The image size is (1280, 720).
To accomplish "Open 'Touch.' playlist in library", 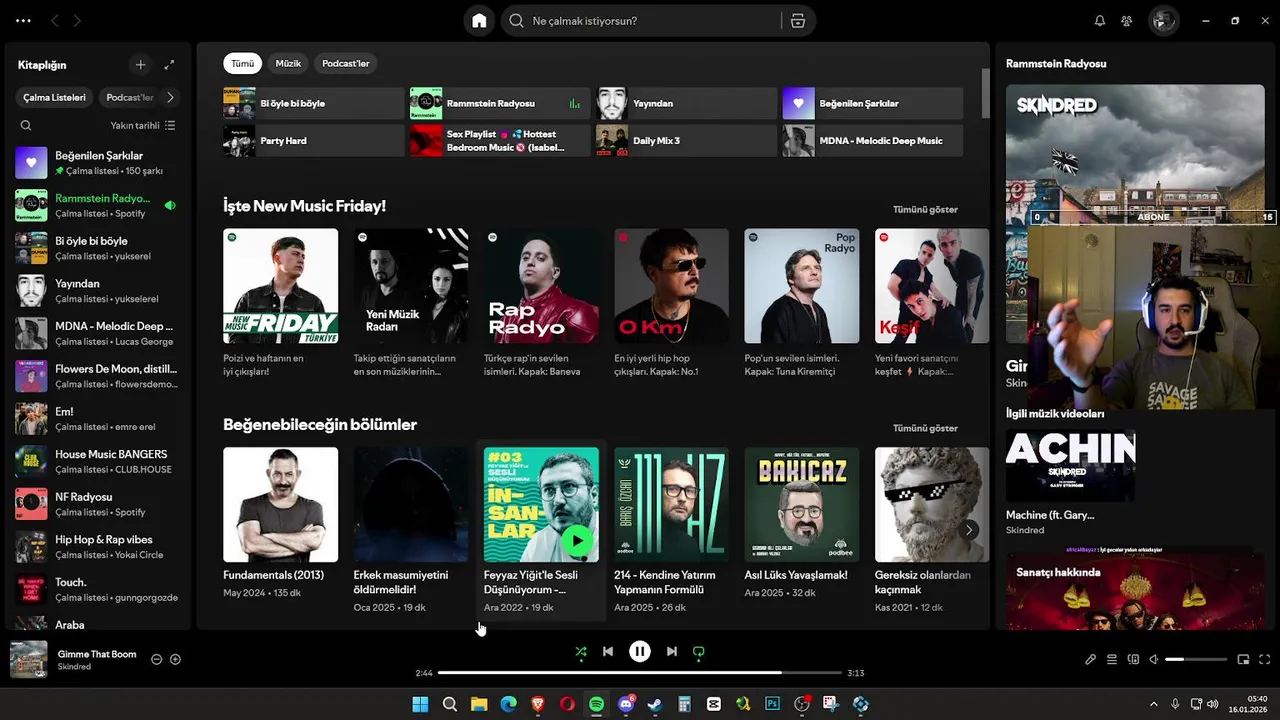I will tap(97, 589).
